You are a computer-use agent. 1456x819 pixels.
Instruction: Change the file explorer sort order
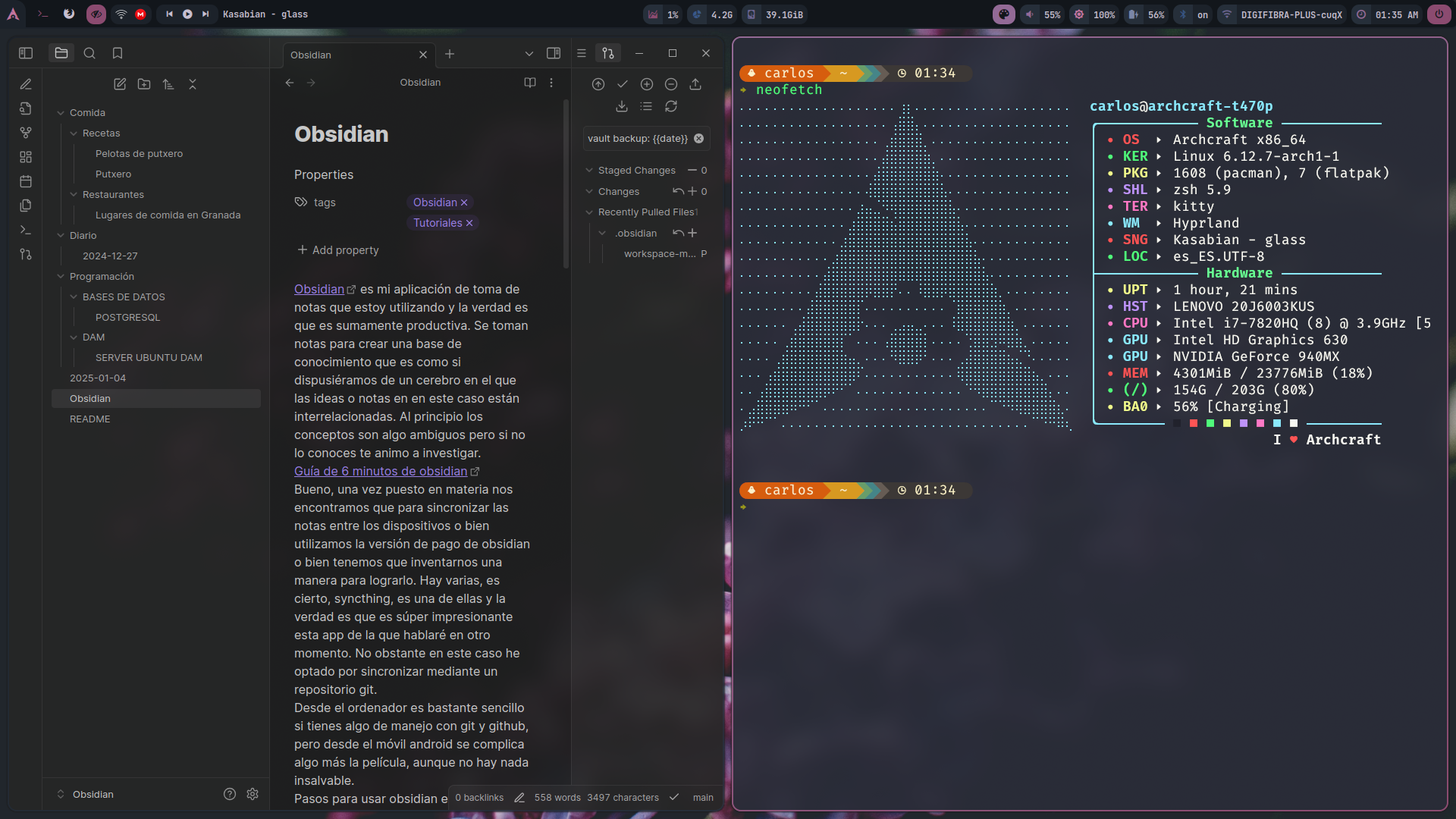[x=168, y=84]
